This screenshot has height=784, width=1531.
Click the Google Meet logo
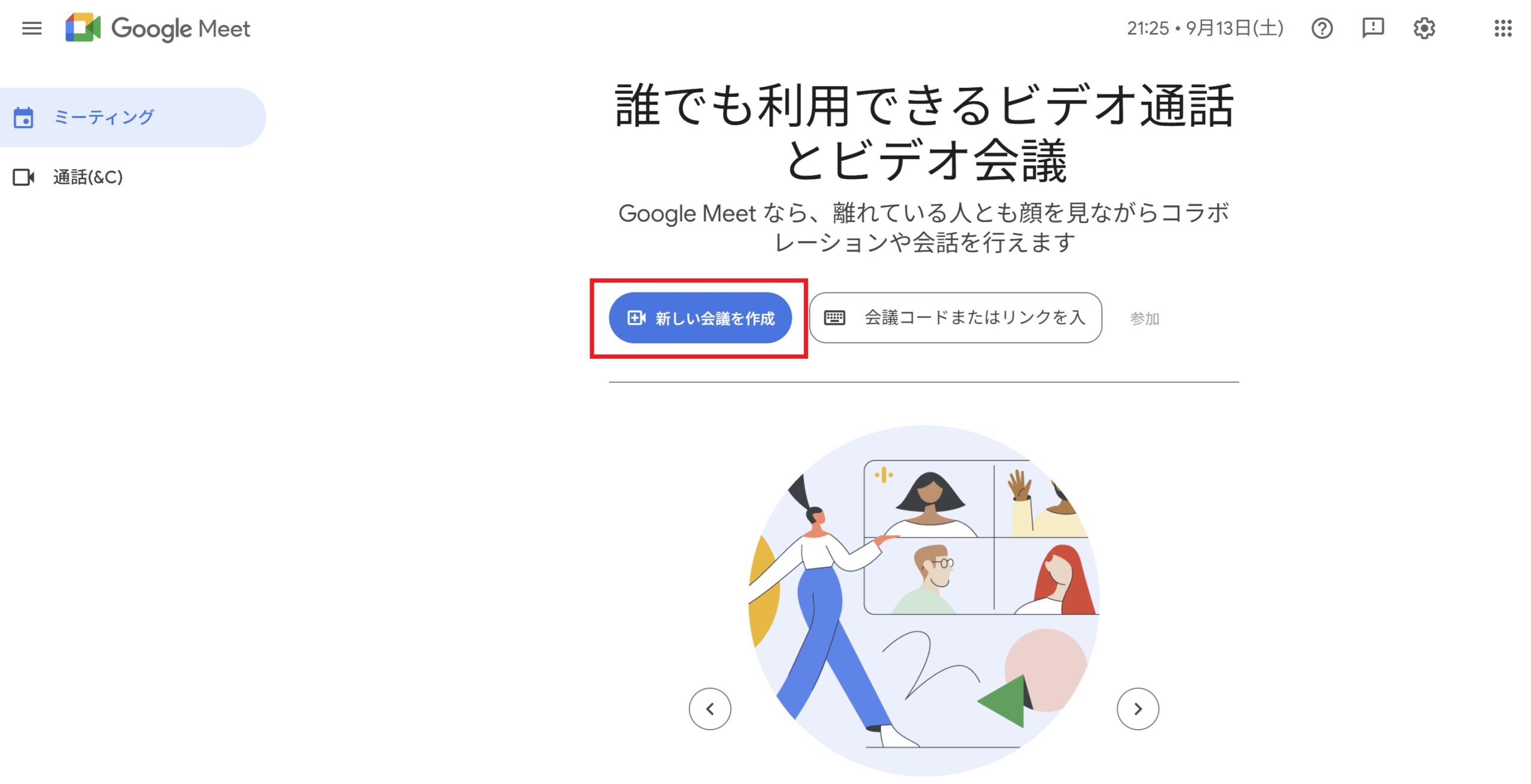pos(83,28)
